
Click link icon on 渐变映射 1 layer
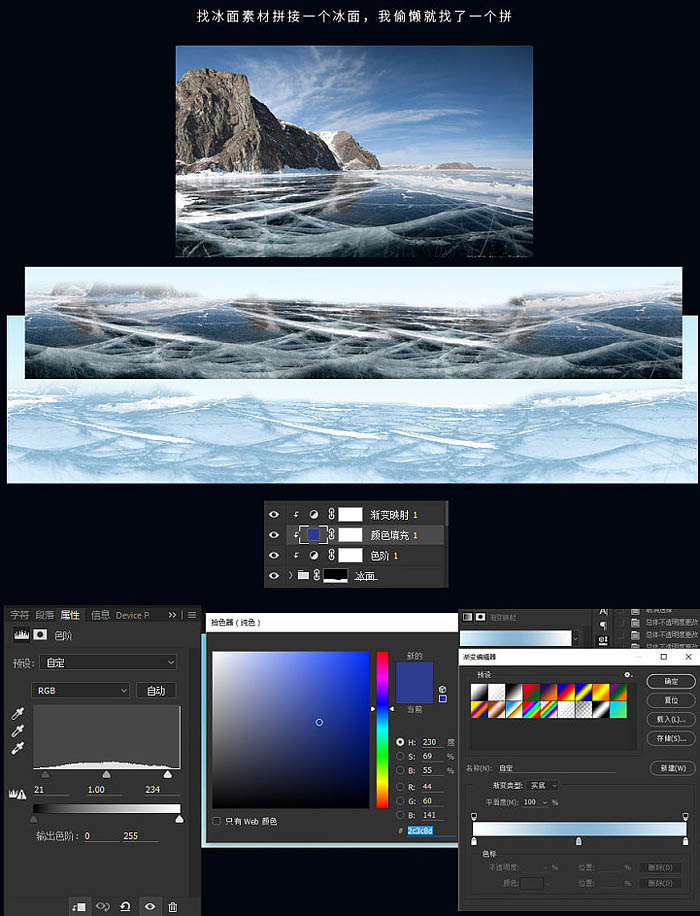click(331, 514)
